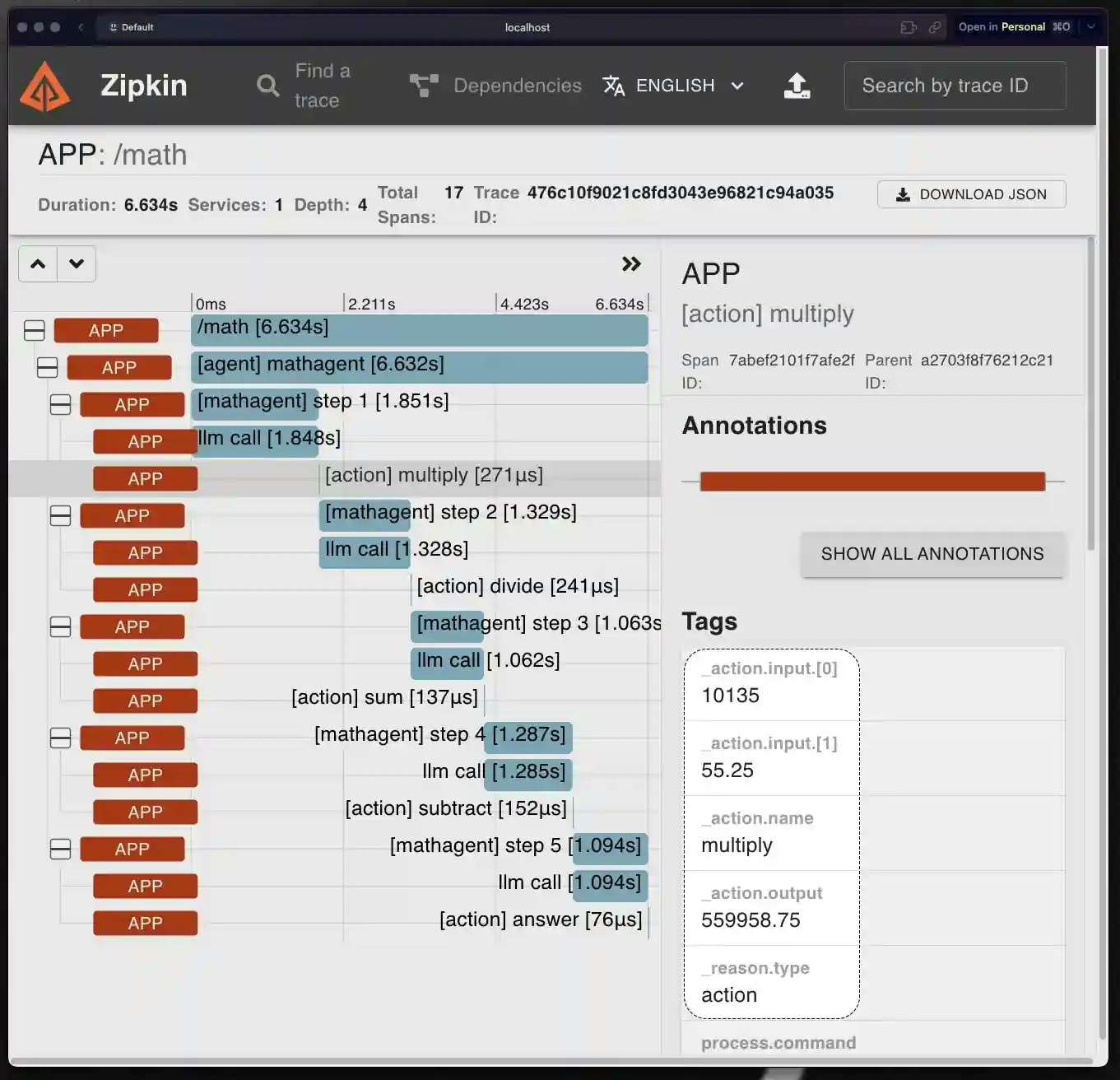
Task: Click the trace ID 476c10f9021c8fd3043e96821c94a035
Action: click(681, 193)
